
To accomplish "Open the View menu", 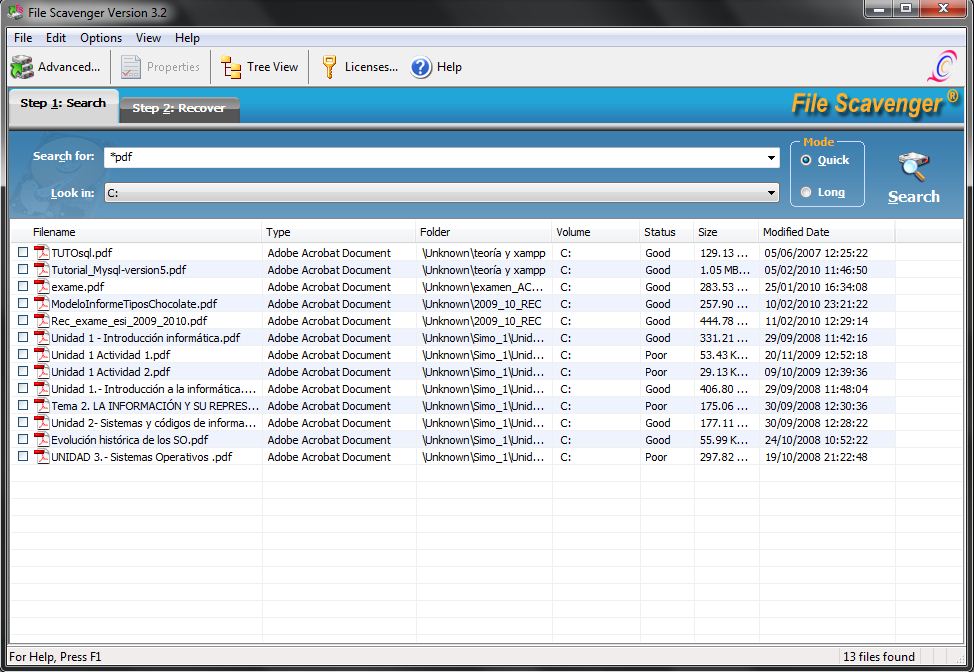I will click(148, 38).
